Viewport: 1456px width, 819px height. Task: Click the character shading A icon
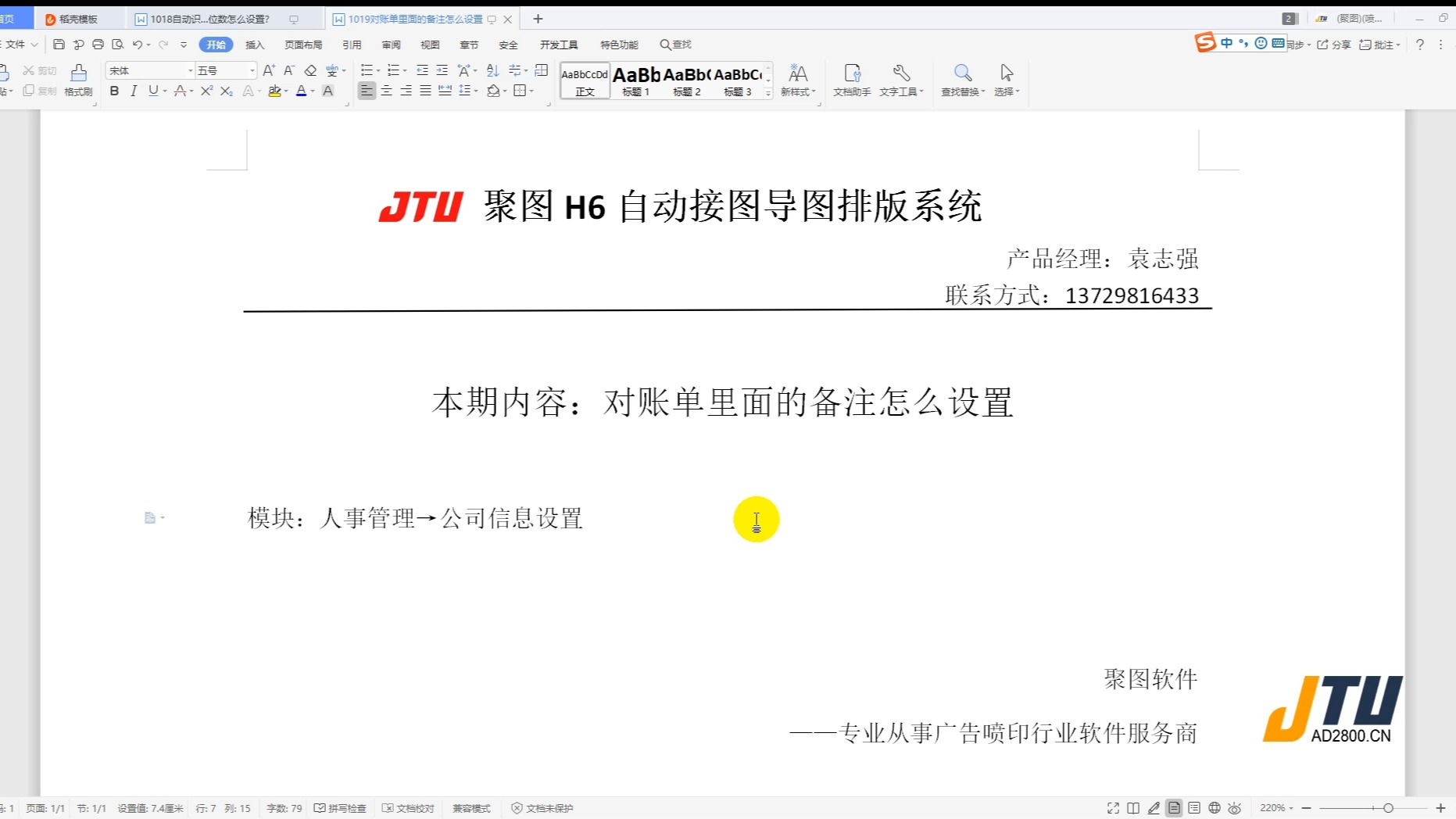328,91
